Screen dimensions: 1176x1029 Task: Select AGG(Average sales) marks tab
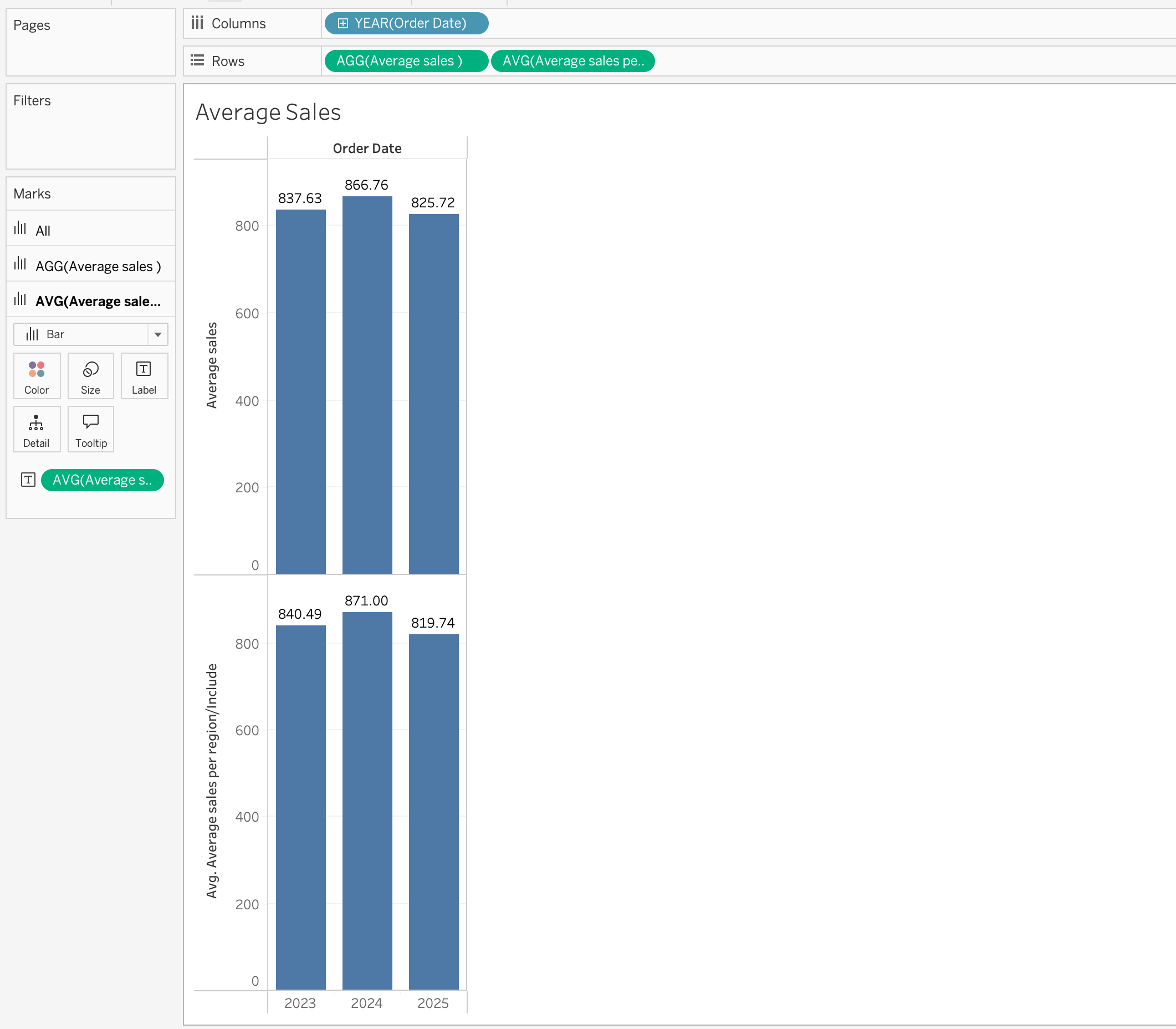pyautogui.click(x=98, y=266)
